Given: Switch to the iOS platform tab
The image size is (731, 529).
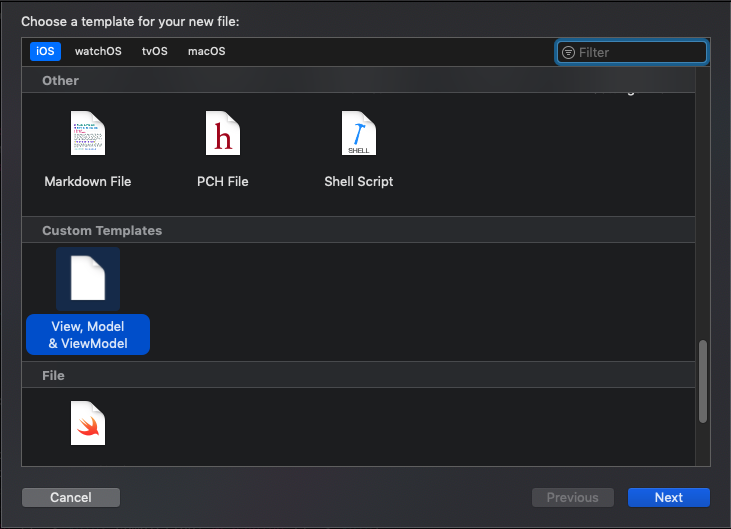Looking at the screenshot, I should coord(45,51).
